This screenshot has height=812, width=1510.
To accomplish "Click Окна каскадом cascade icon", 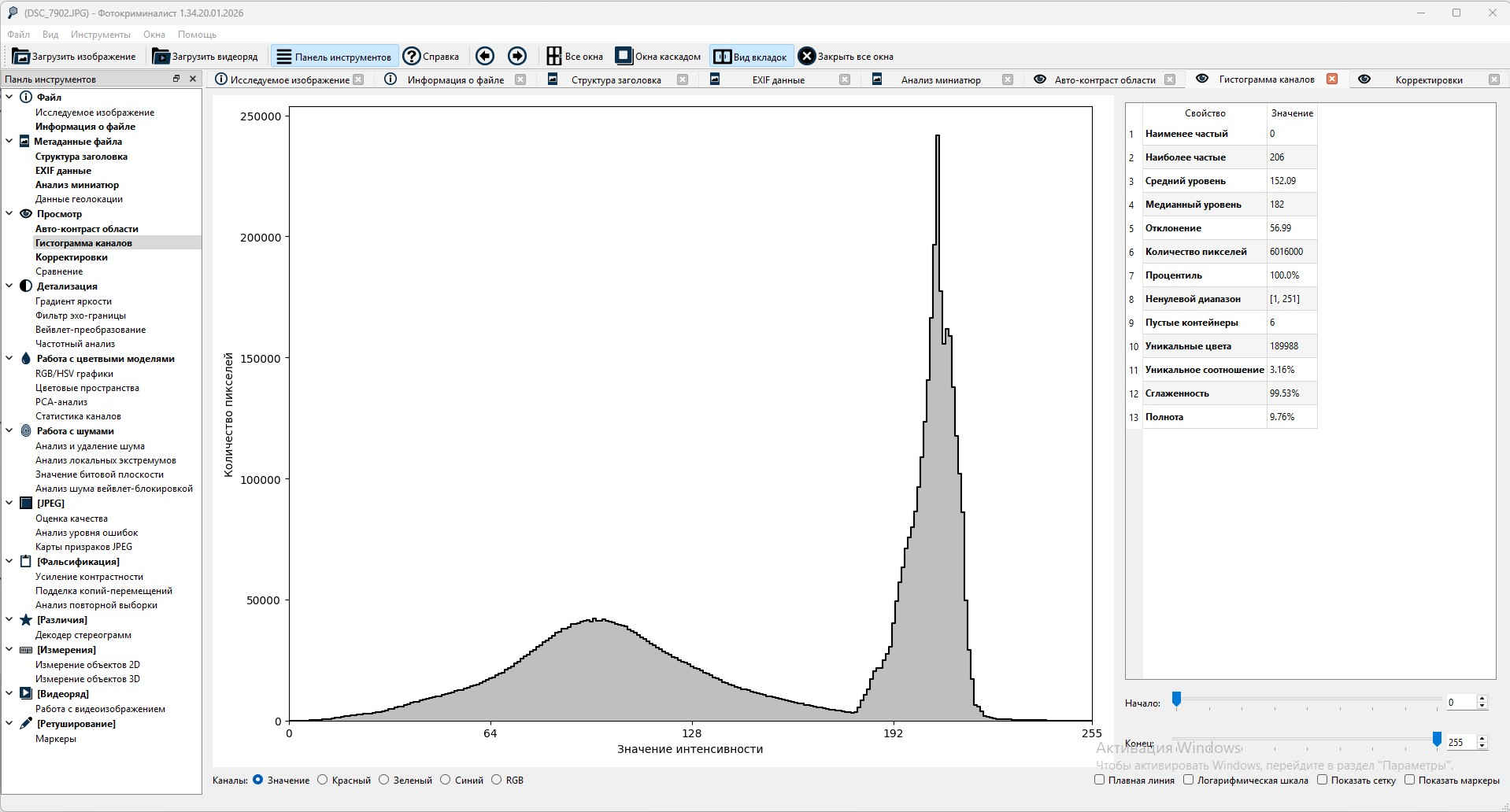I will 624,56.
